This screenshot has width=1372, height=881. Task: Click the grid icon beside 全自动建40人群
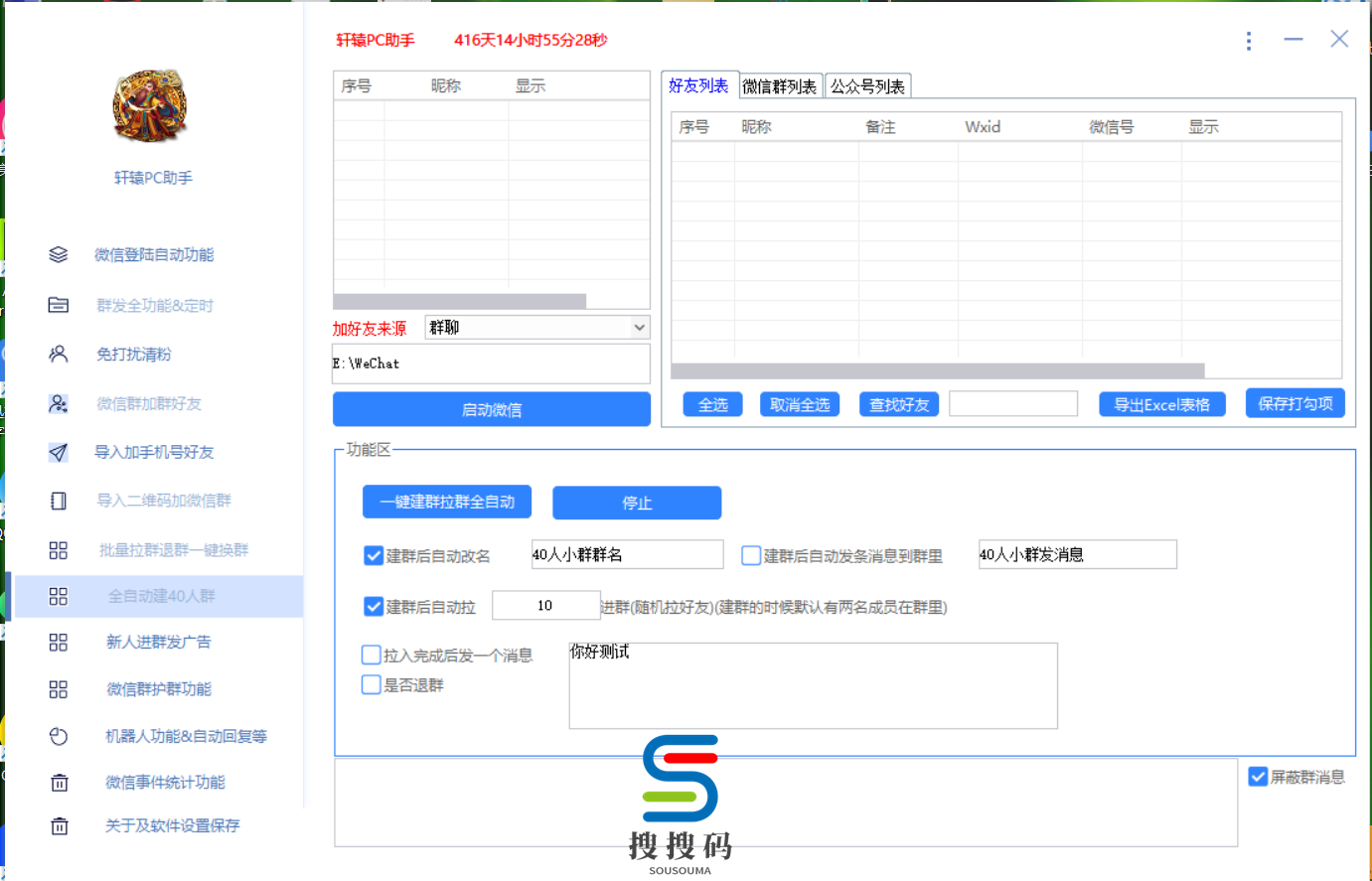pyautogui.click(x=59, y=596)
